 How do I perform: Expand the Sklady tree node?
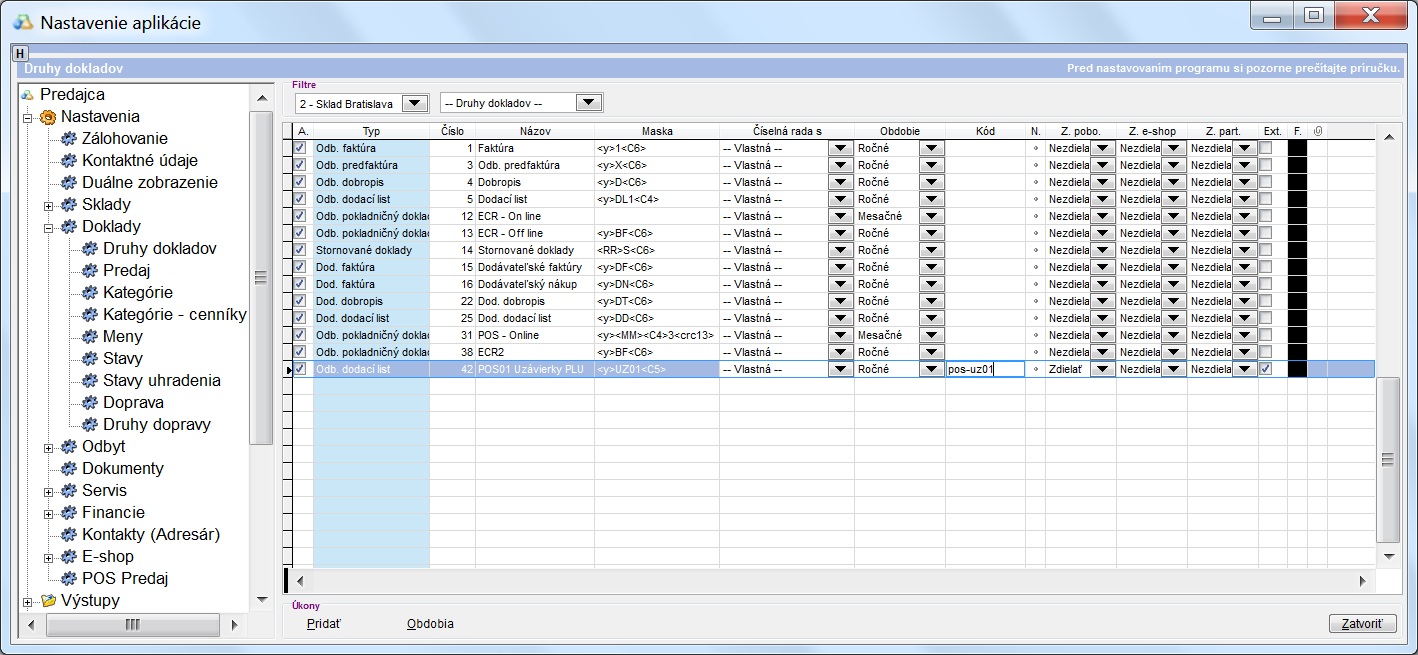click(x=48, y=205)
